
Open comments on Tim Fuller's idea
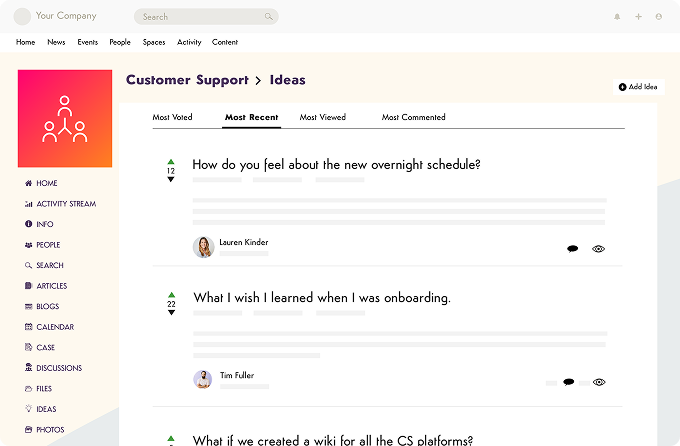tap(568, 382)
